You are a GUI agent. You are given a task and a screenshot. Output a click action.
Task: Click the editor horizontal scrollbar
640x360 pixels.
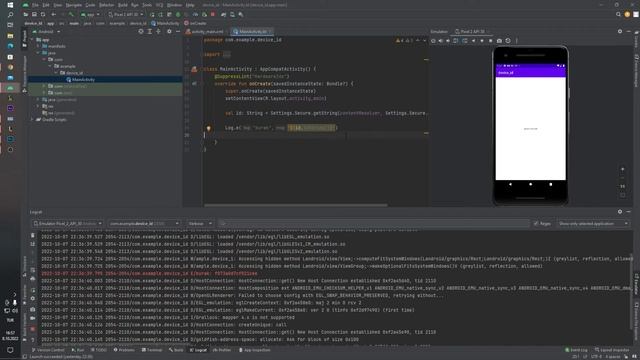pos(296,205)
